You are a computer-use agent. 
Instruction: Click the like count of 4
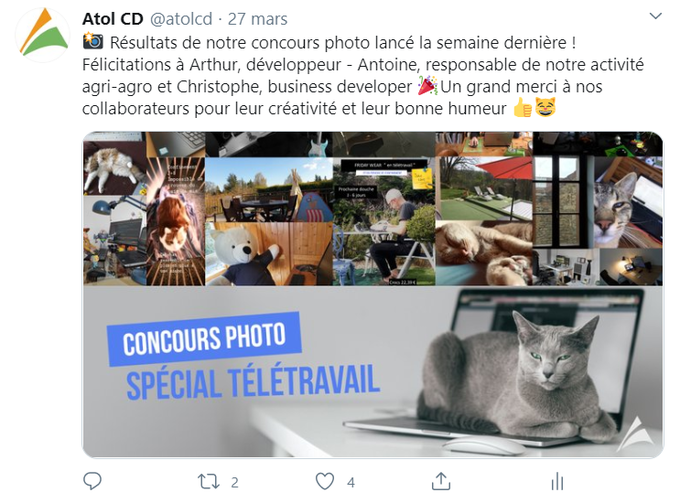(x=351, y=482)
